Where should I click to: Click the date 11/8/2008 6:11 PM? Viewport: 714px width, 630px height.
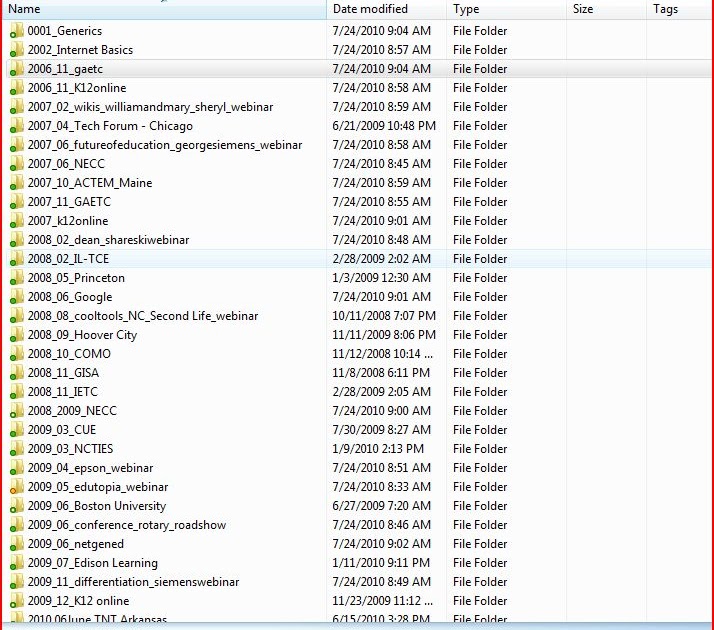[381, 373]
